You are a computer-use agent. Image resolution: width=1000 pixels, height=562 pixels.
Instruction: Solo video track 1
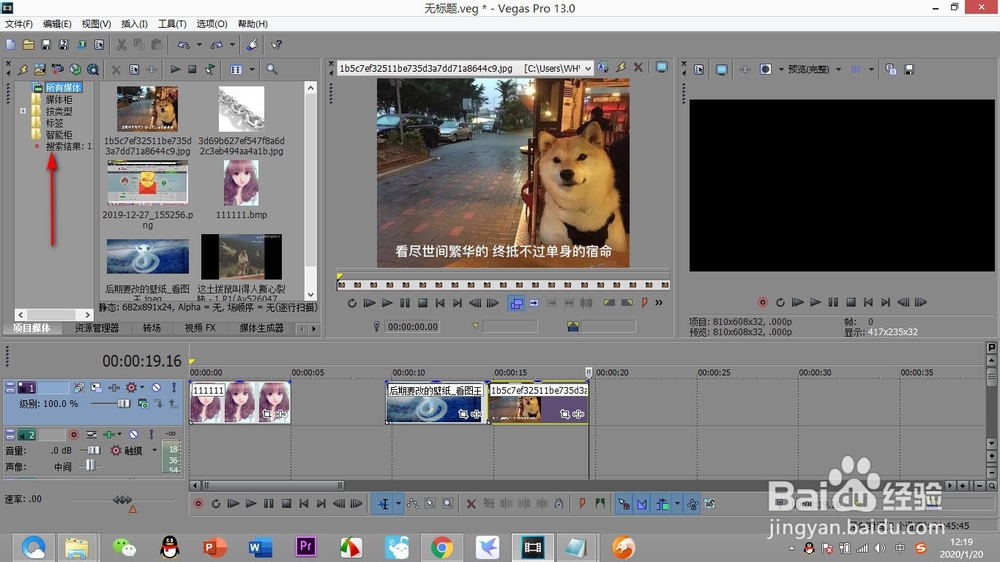coord(173,387)
